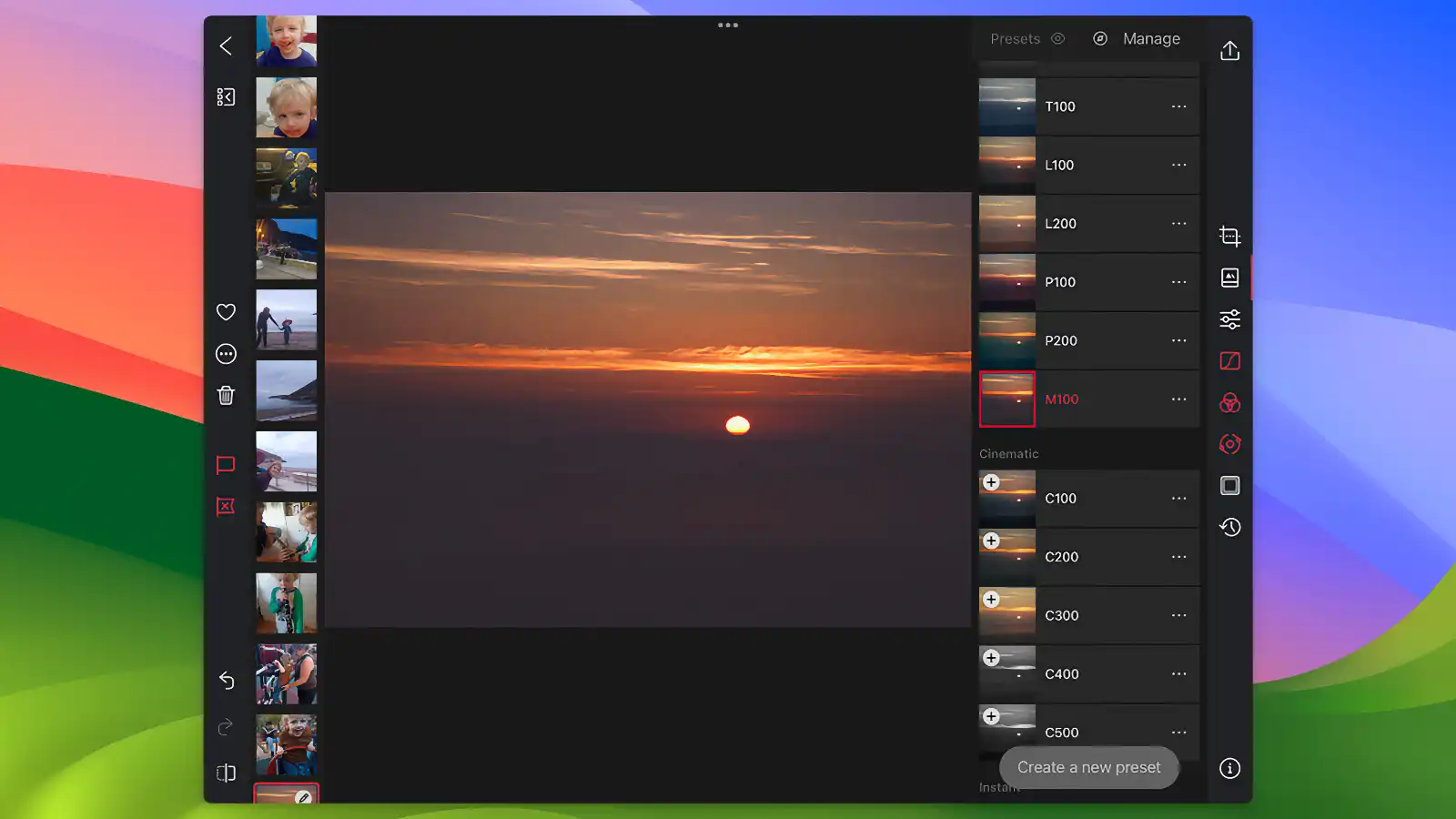Open the options menu for C100 preset
The width and height of the screenshot is (1456, 819).
(1178, 498)
